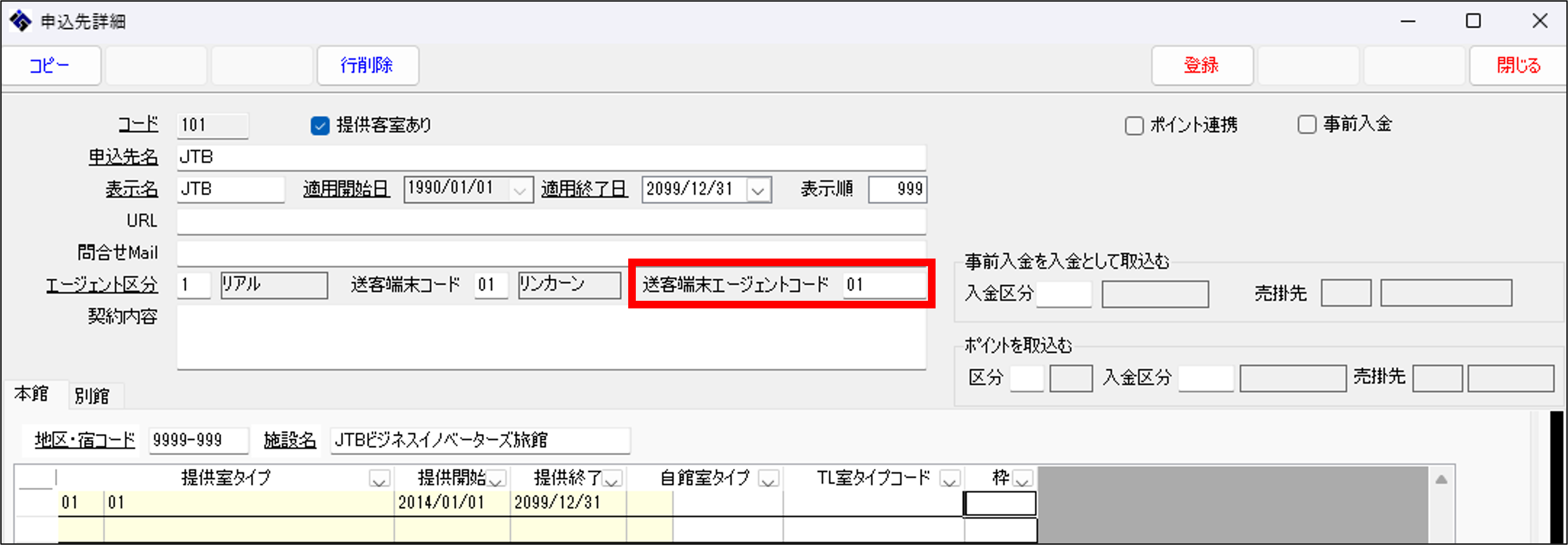Click the 行削除 toolbar button
1568x545 pixels.
(x=367, y=65)
